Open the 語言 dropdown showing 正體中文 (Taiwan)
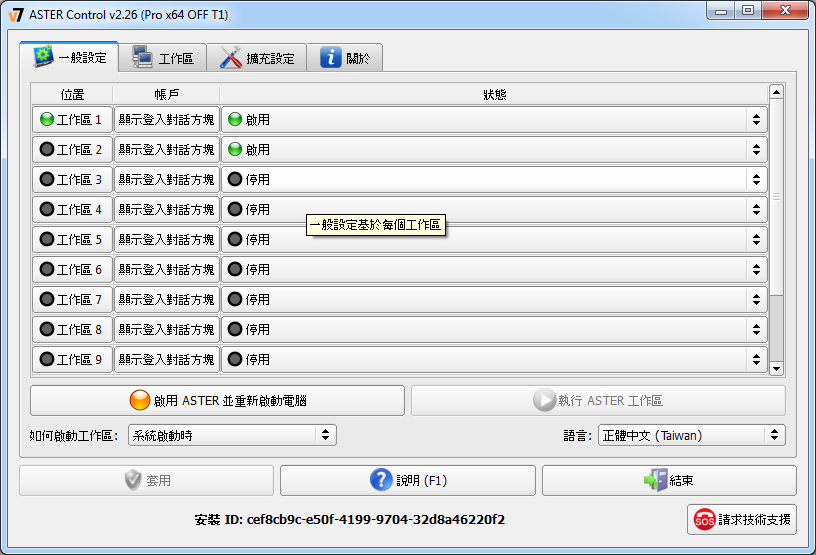Screen dimensions: 816x555 (692, 435)
